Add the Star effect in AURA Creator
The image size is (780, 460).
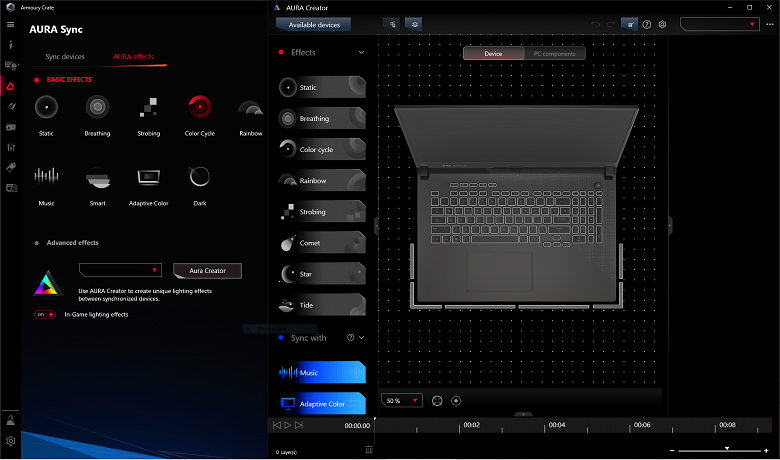322,274
